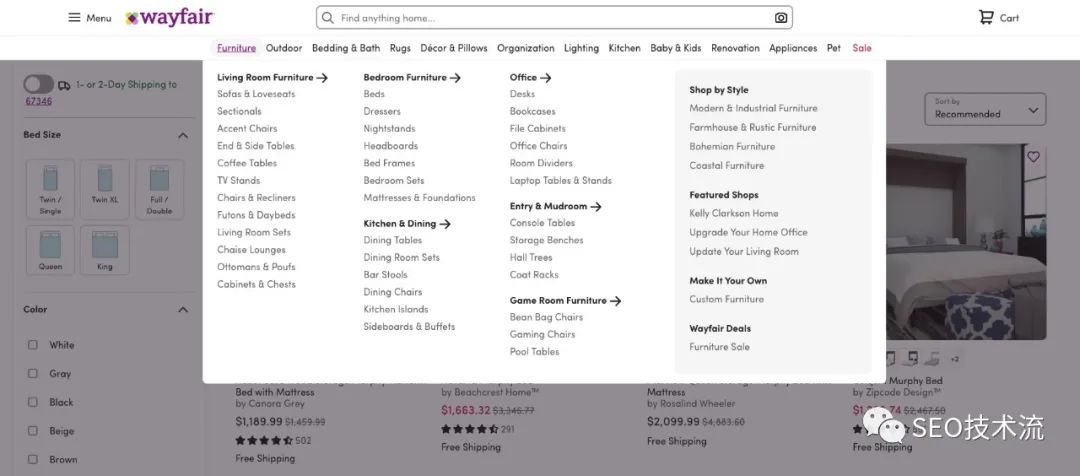Image resolution: width=1080 pixels, height=476 pixels.
Task: Collapse the Bed Size filter section
Action: [183, 135]
